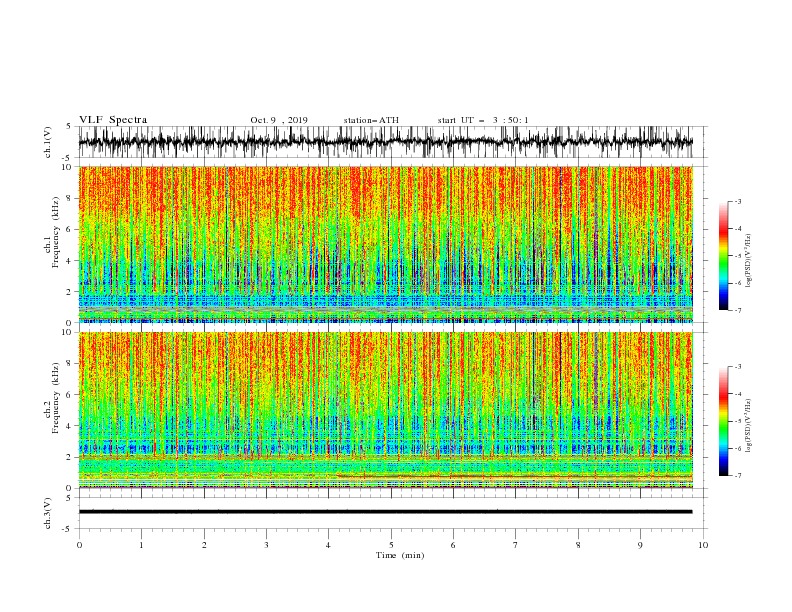Click the "-7" label on ch.2 color bar
Viewport: 792px width, 612px height.
click(738, 476)
